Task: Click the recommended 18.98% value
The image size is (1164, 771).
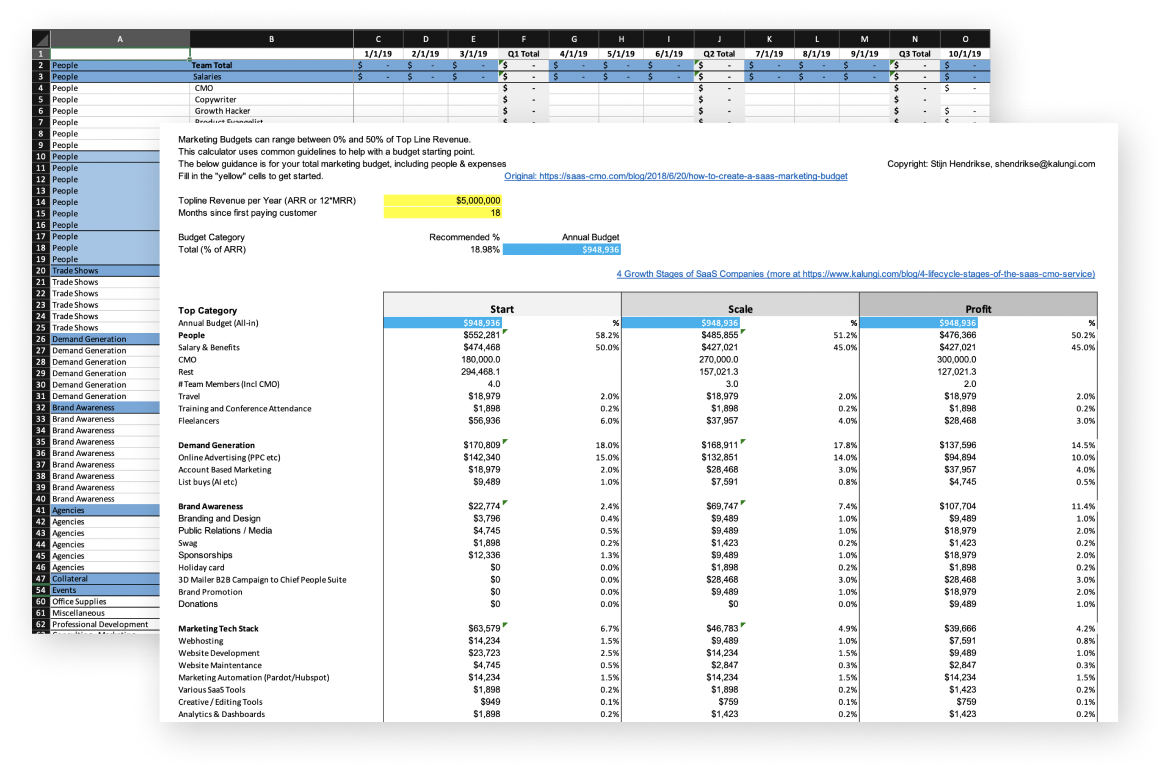Action: coord(485,249)
